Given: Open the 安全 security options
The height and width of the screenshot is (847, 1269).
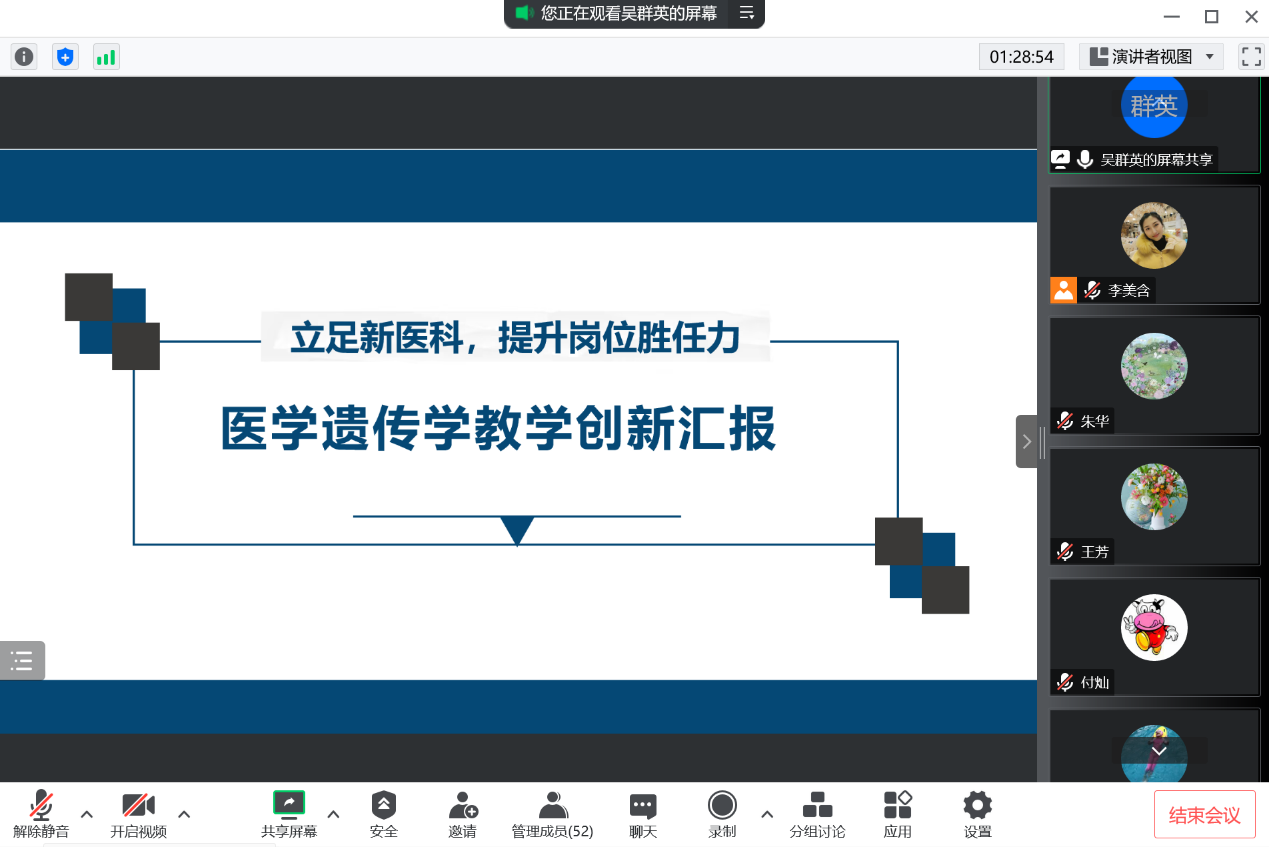Looking at the screenshot, I should pos(384,814).
